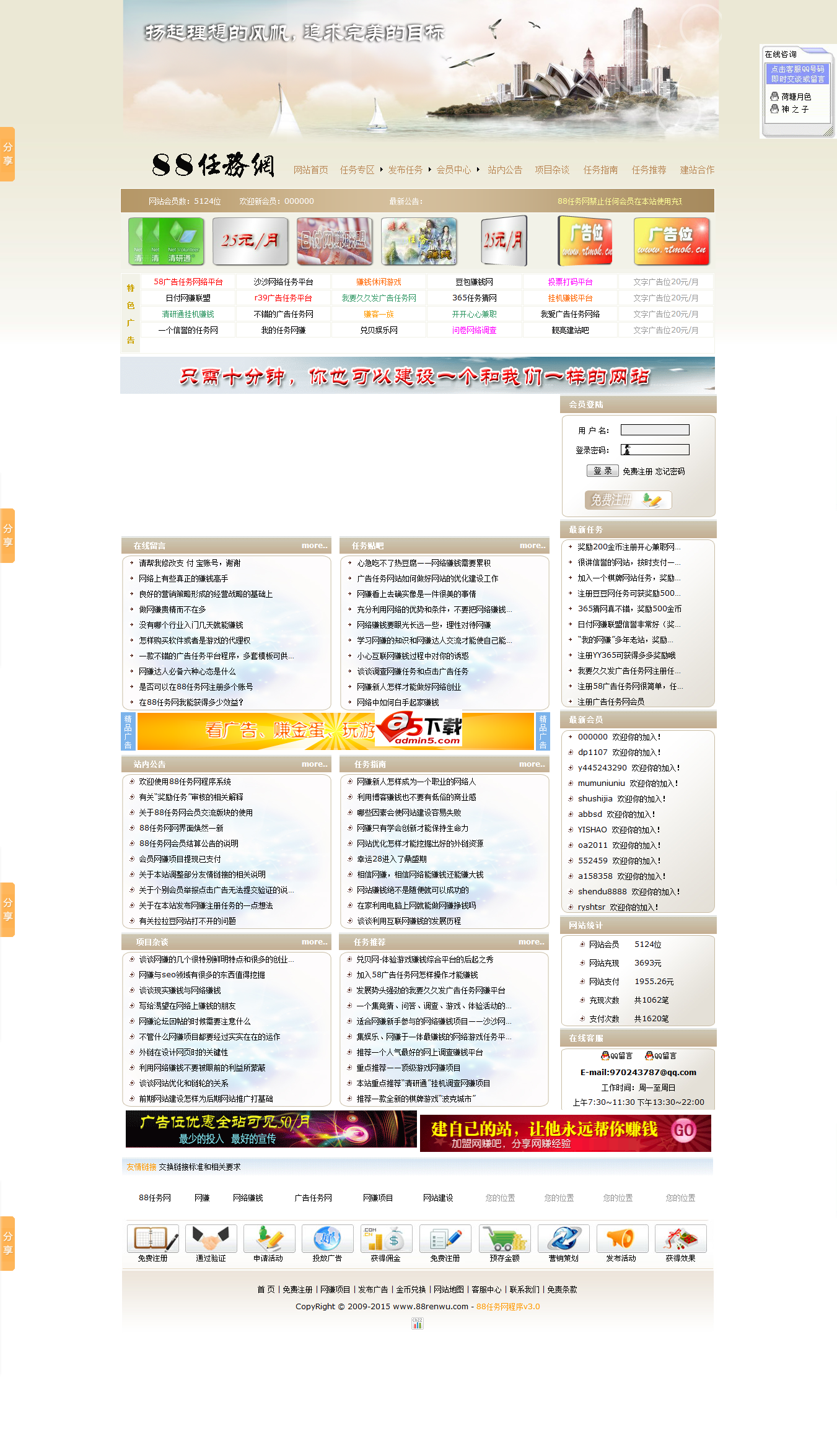Viewport: 837px width, 1456px height.
Task: Click the CNZZ statistics icon in the footer
Action: [x=418, y=1323]
